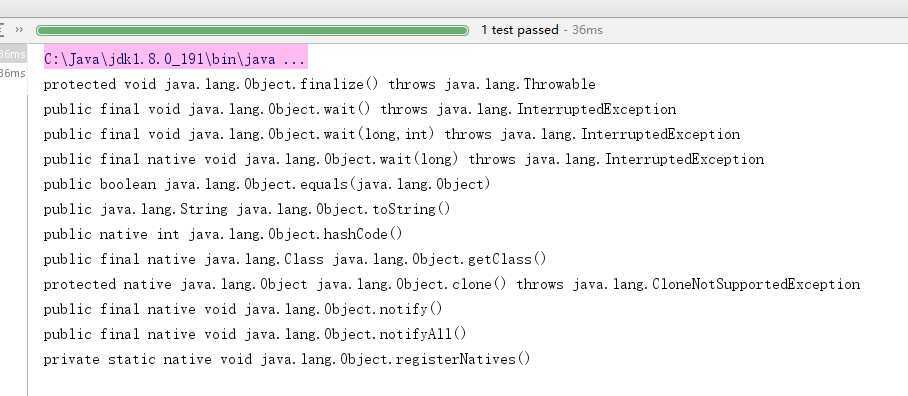The image size is (908, 396).
Task: Click the Object.hashCode() output line
Action: (222, 234)
